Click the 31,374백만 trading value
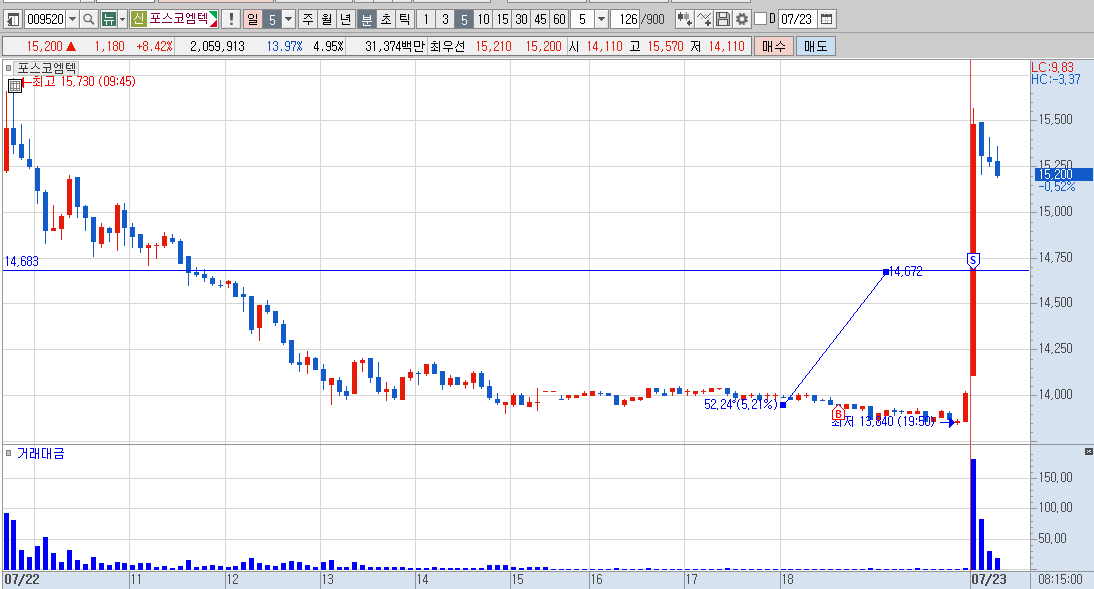1094x589 pixels. point(394,46)
